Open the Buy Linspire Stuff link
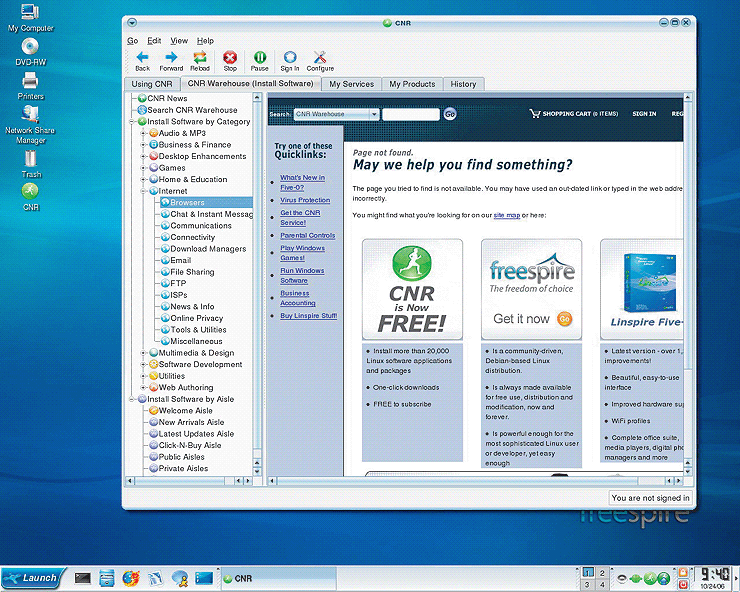The width and height of the screenshot is (740, 592). pyautogui.click(x=309, y=316)
